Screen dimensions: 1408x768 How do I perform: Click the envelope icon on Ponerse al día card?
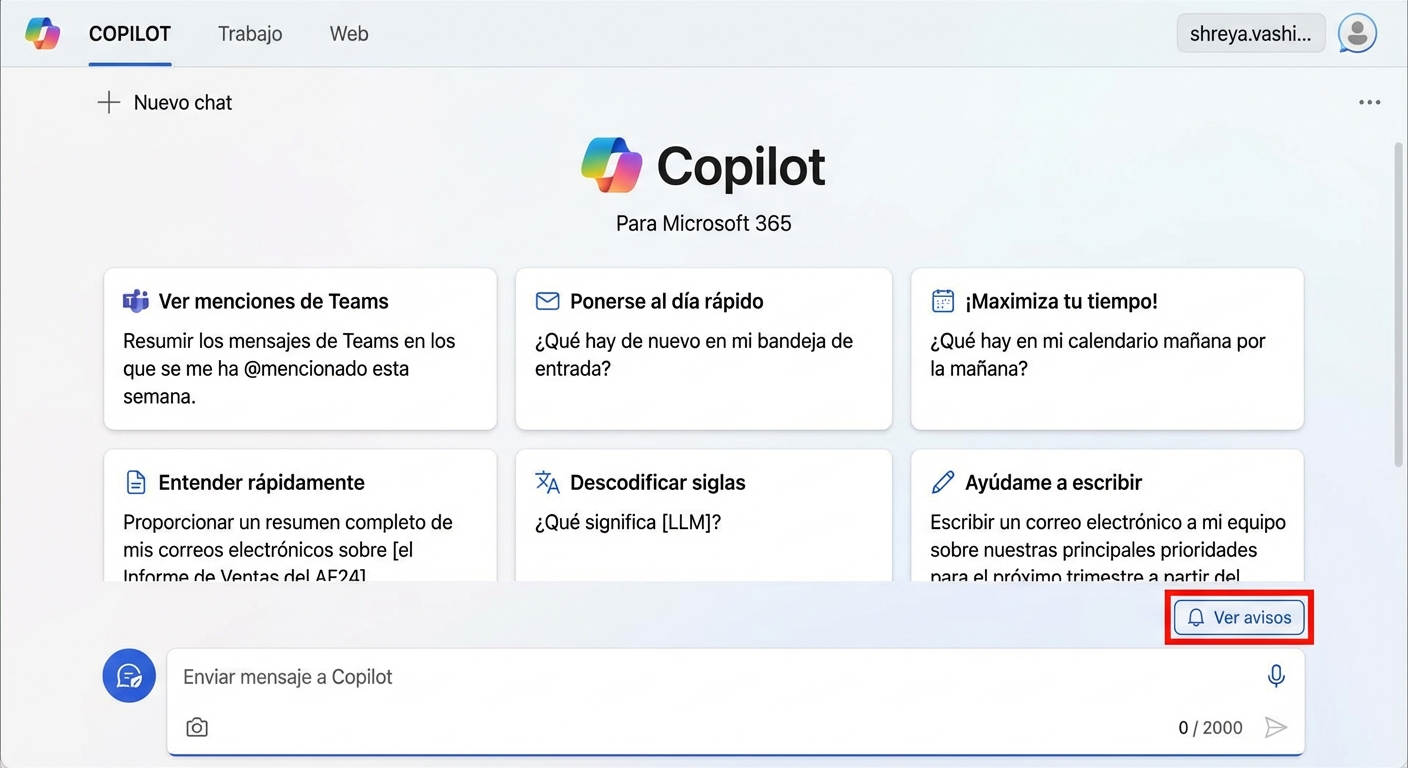tap(547, 300)
